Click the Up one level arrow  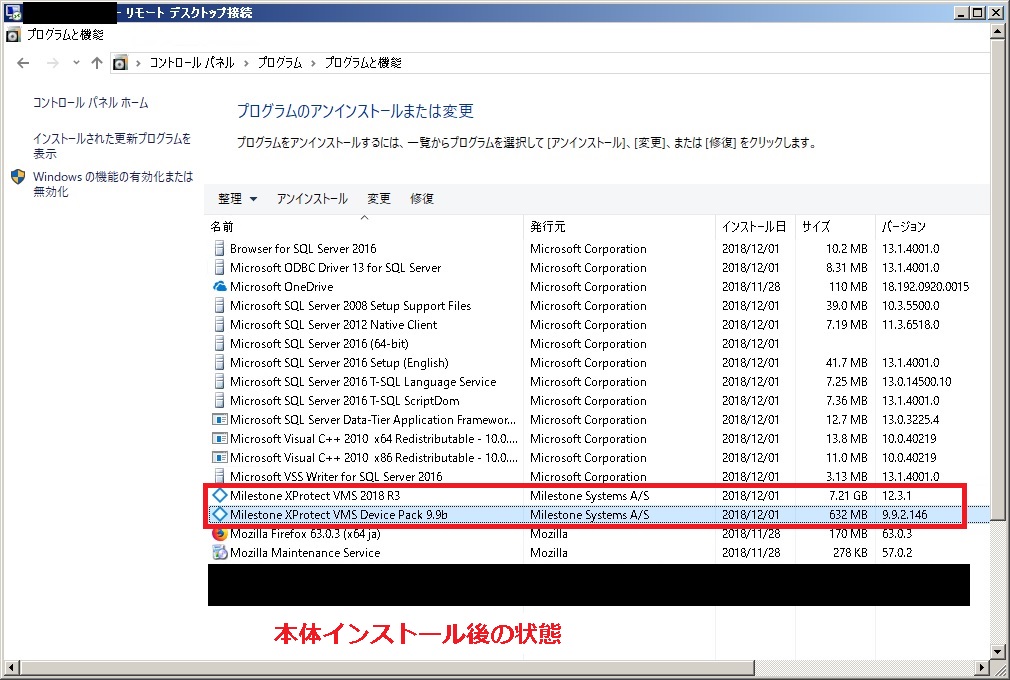pos(97,63)
